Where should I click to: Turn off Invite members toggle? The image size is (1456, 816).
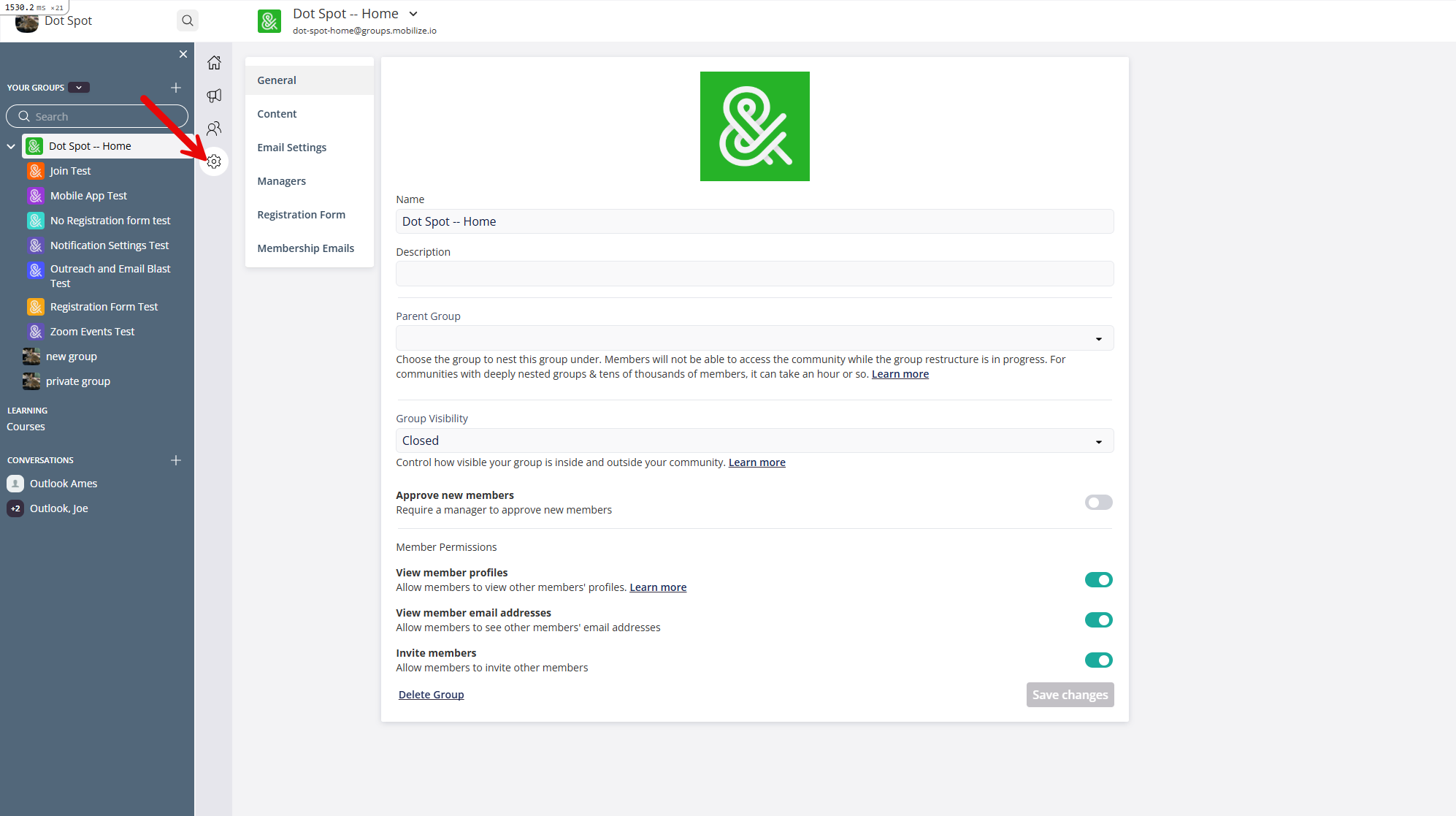(1098, 660)
